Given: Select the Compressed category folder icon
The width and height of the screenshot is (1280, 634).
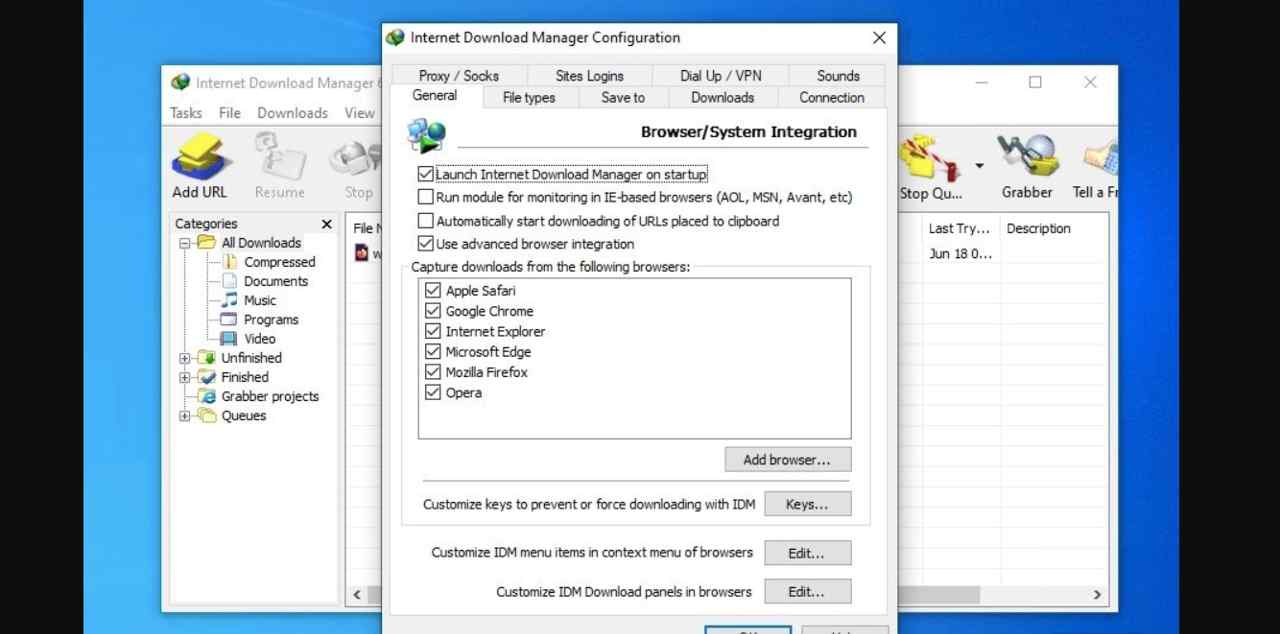Looking at the screenshot, I should click(x=228, y=262).
